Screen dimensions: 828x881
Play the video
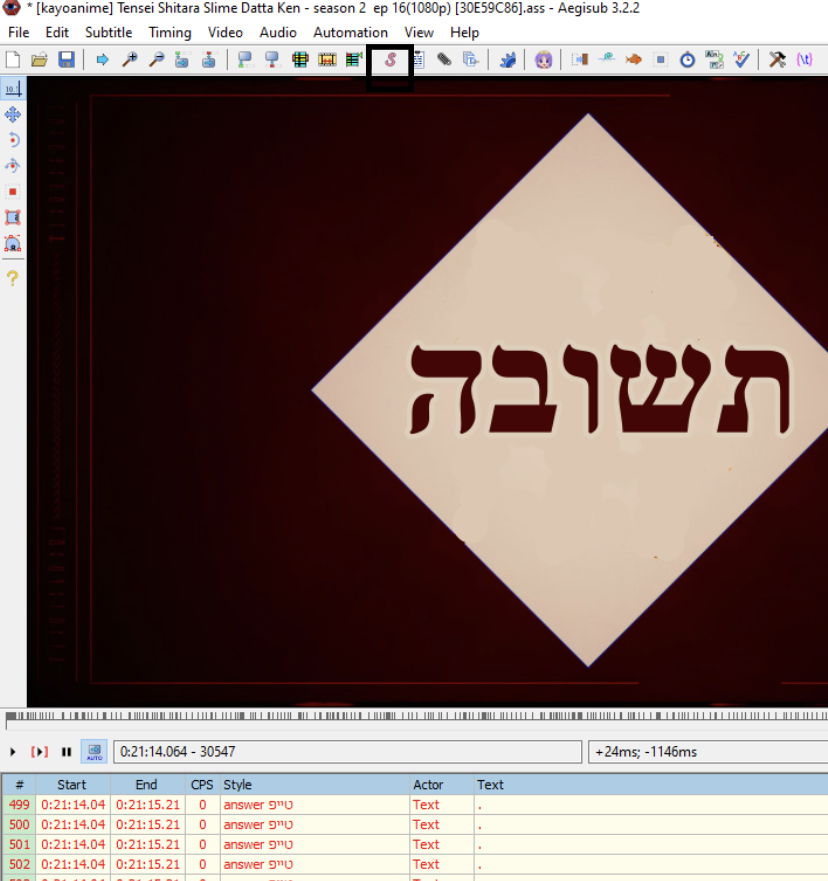[13, 751]
